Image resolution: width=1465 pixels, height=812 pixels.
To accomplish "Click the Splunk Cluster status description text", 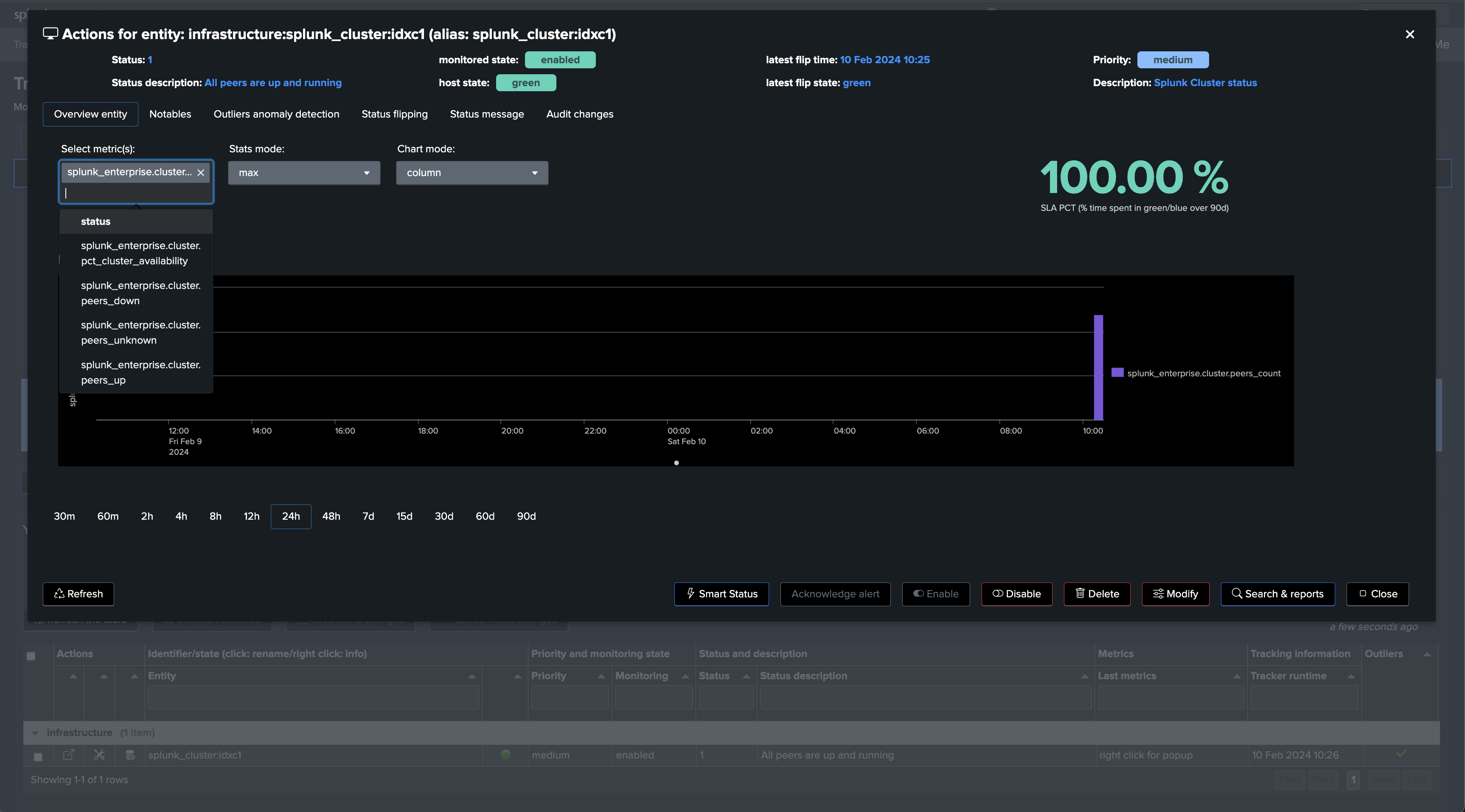I will (1205, 83).
